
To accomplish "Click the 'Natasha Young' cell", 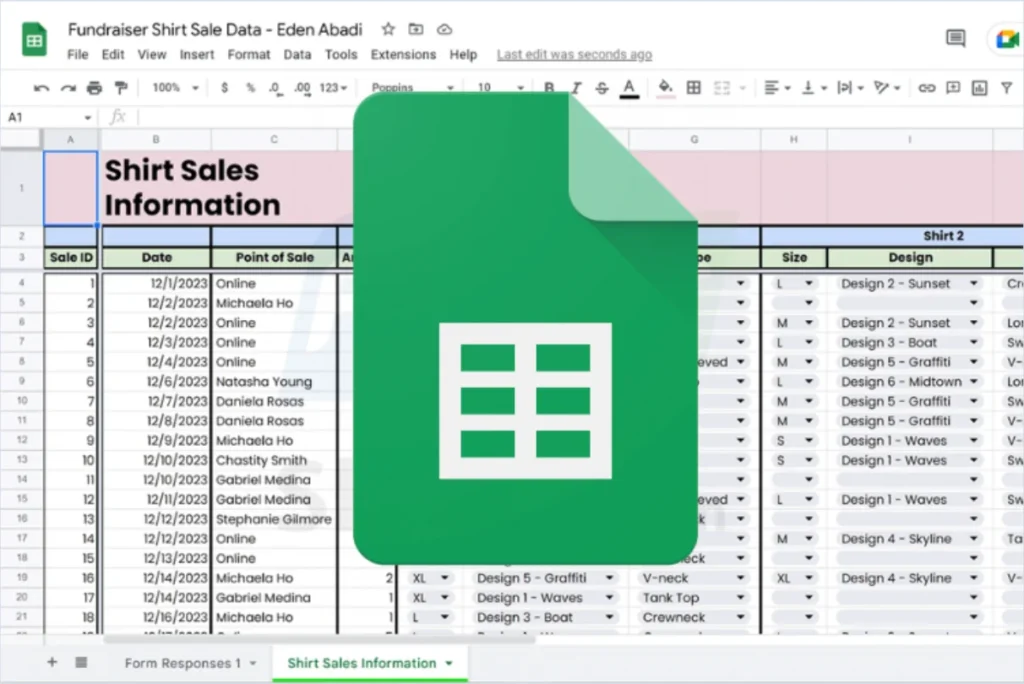I will click(274, 382).
